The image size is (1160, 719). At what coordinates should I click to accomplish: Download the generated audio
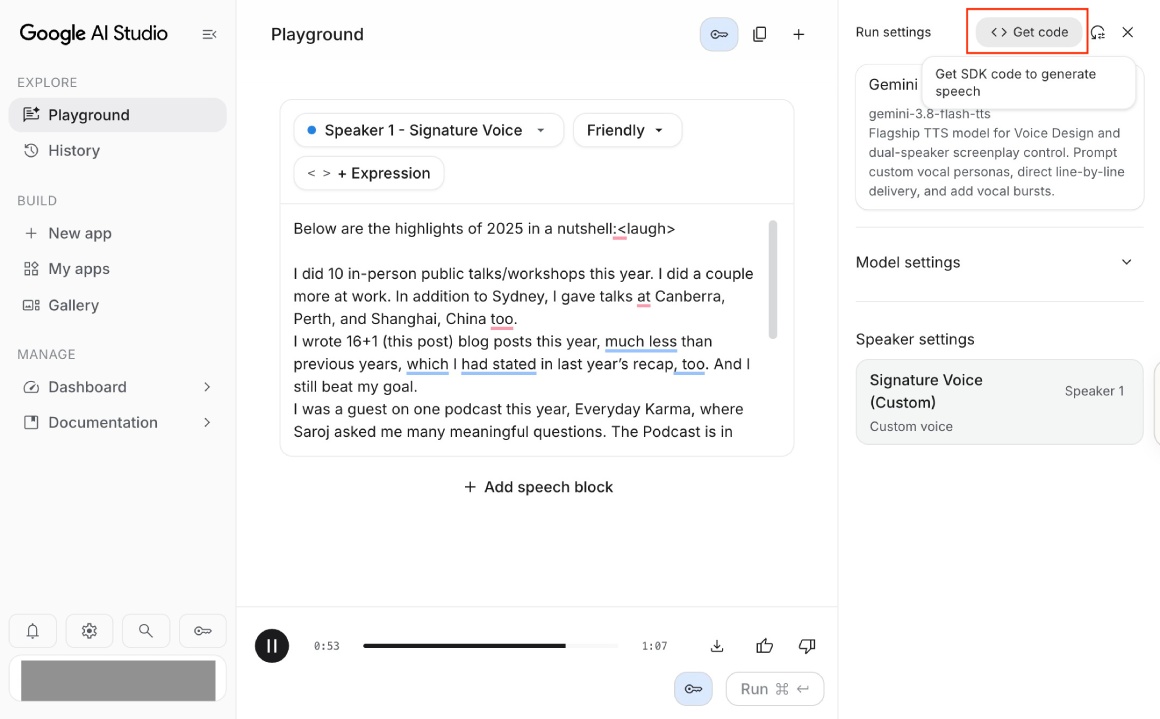coord(717,646)
